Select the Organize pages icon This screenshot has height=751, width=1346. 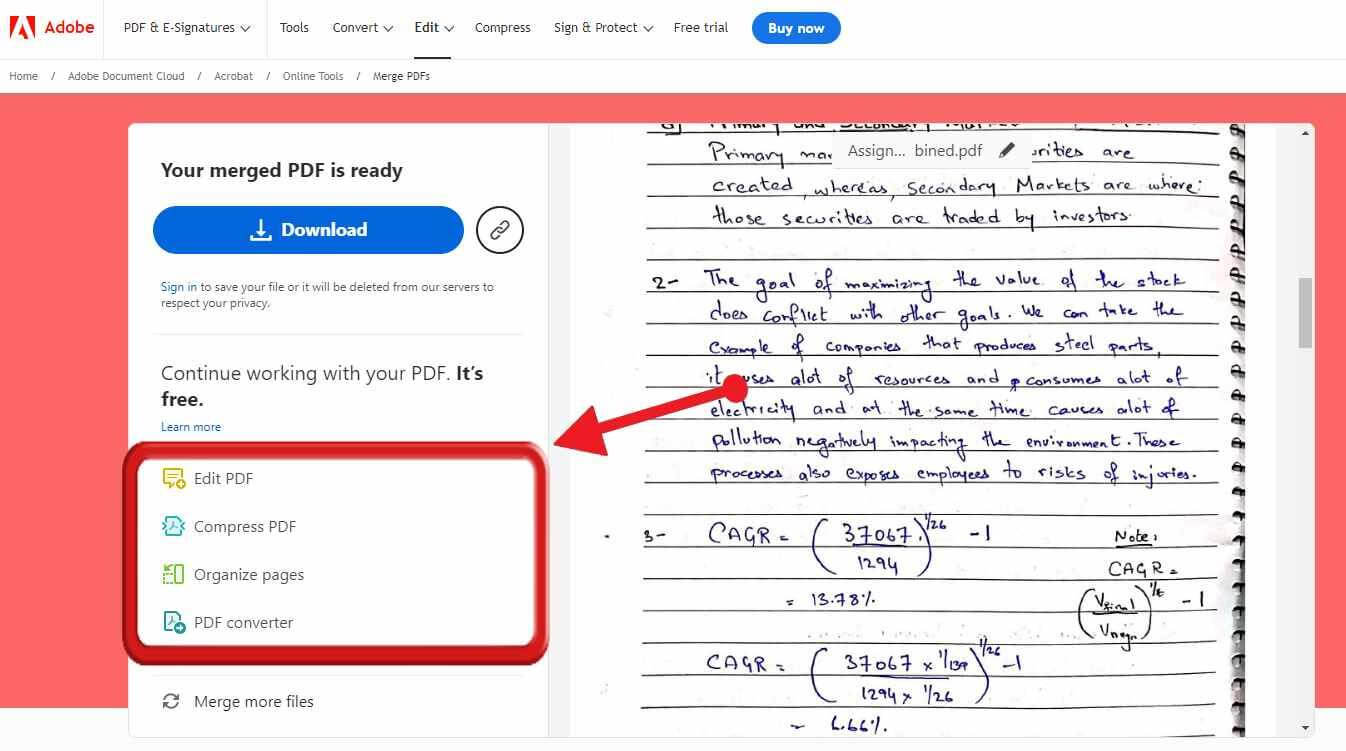point(174,574)
